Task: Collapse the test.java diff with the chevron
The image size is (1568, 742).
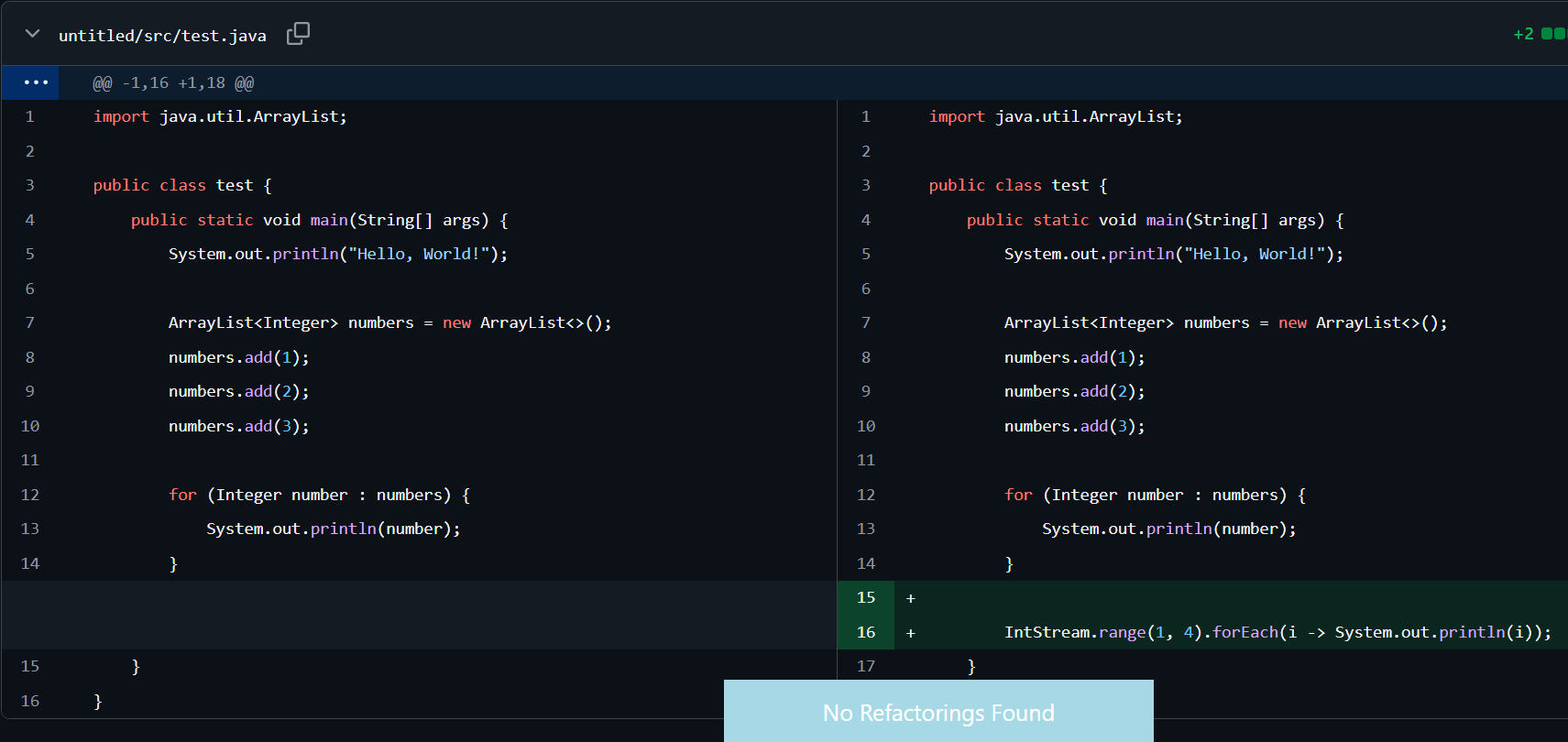Action: 32,34
